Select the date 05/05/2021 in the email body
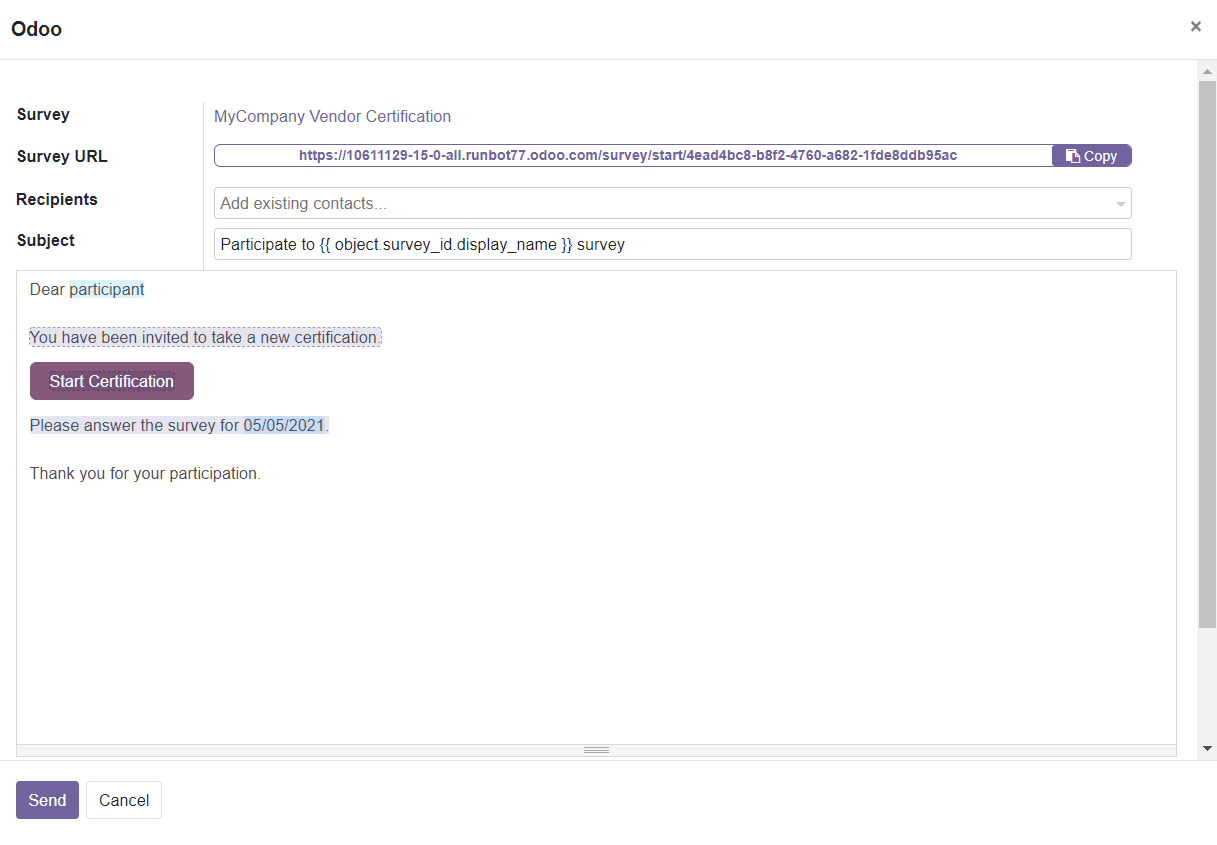This screenshot has height=845, width=1217. [x=284, y=425]
